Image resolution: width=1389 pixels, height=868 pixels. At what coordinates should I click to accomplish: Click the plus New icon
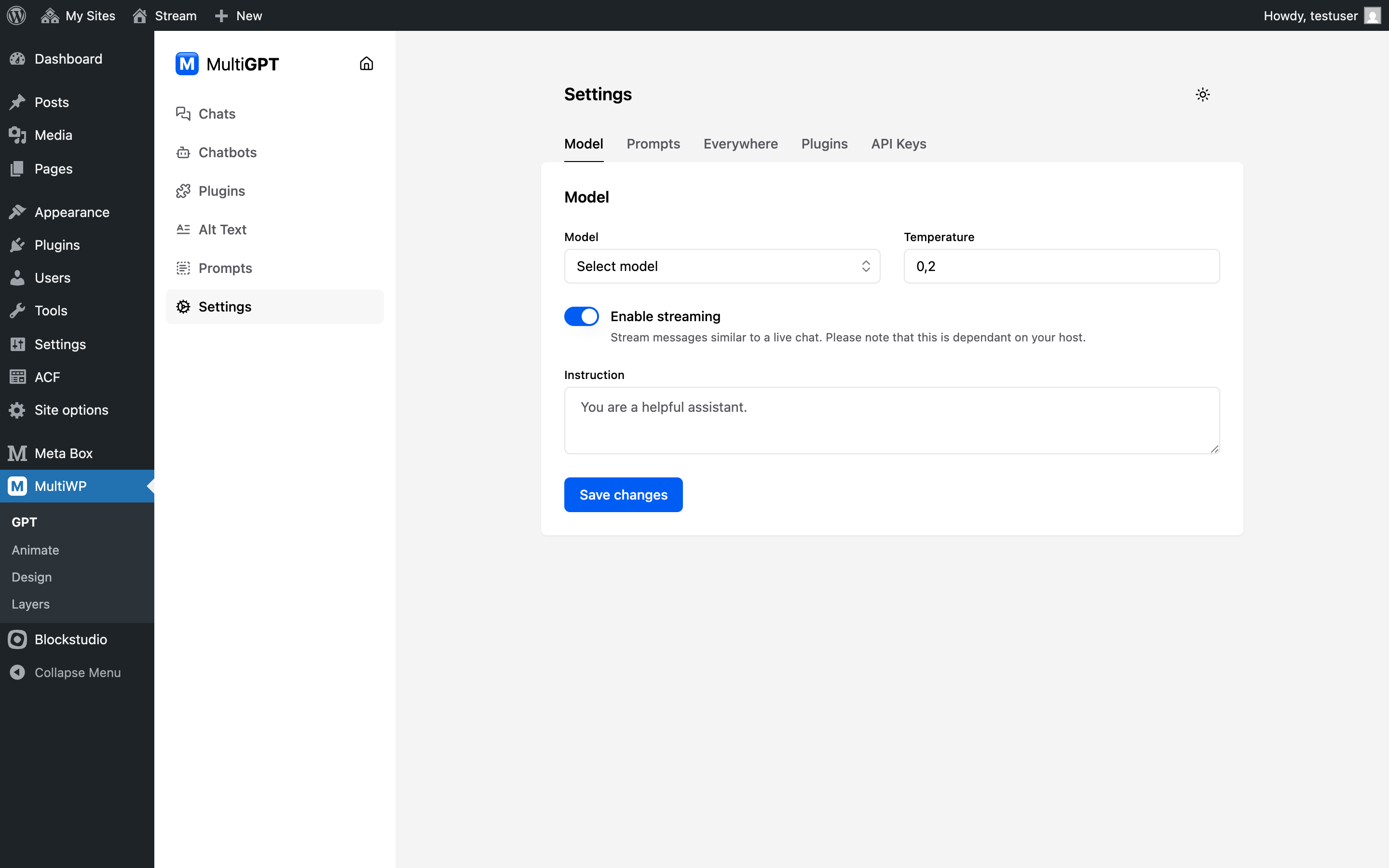[x=221, y=15]
